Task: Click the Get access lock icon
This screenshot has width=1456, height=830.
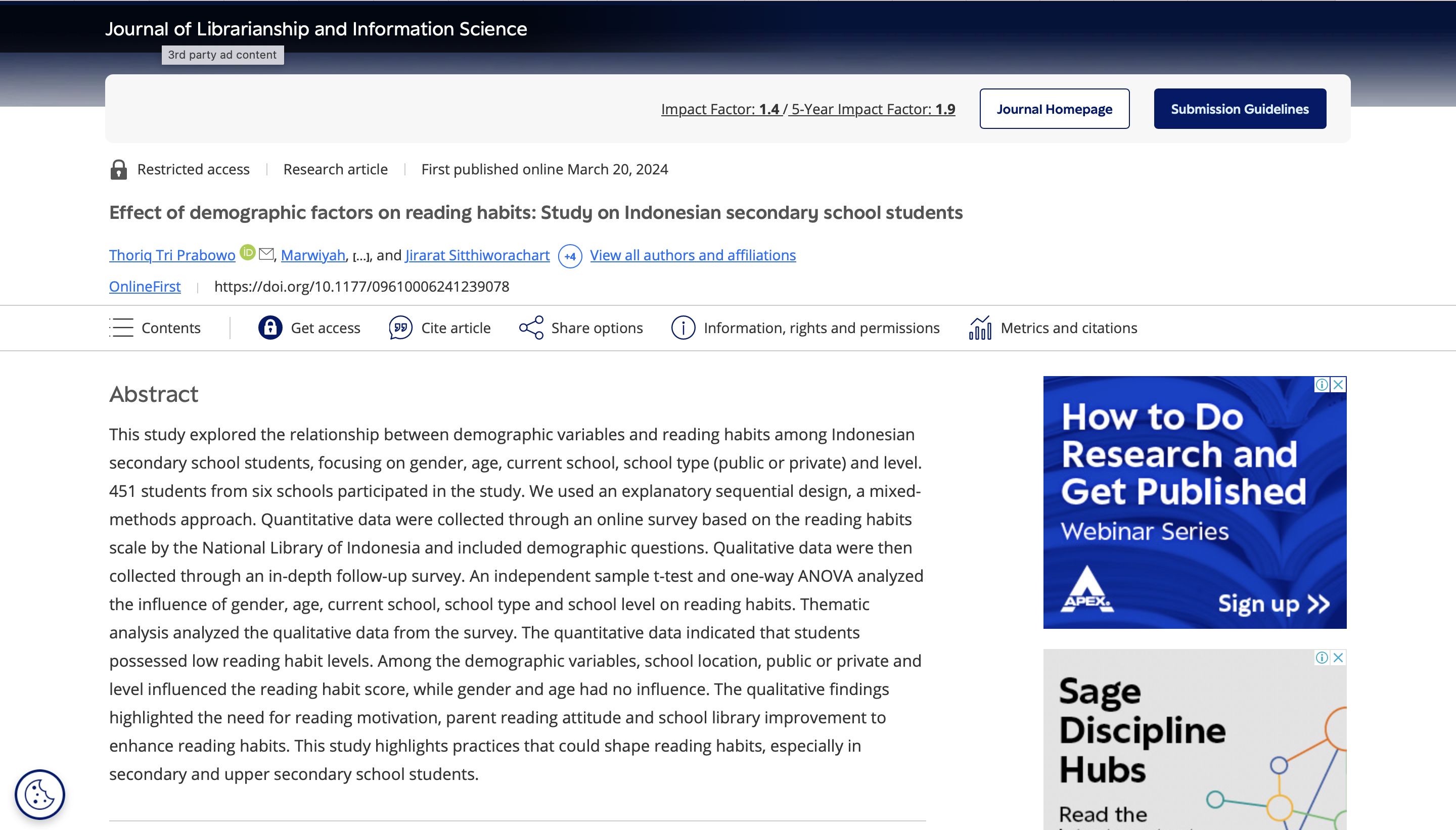Action: (x=270, y=328)
